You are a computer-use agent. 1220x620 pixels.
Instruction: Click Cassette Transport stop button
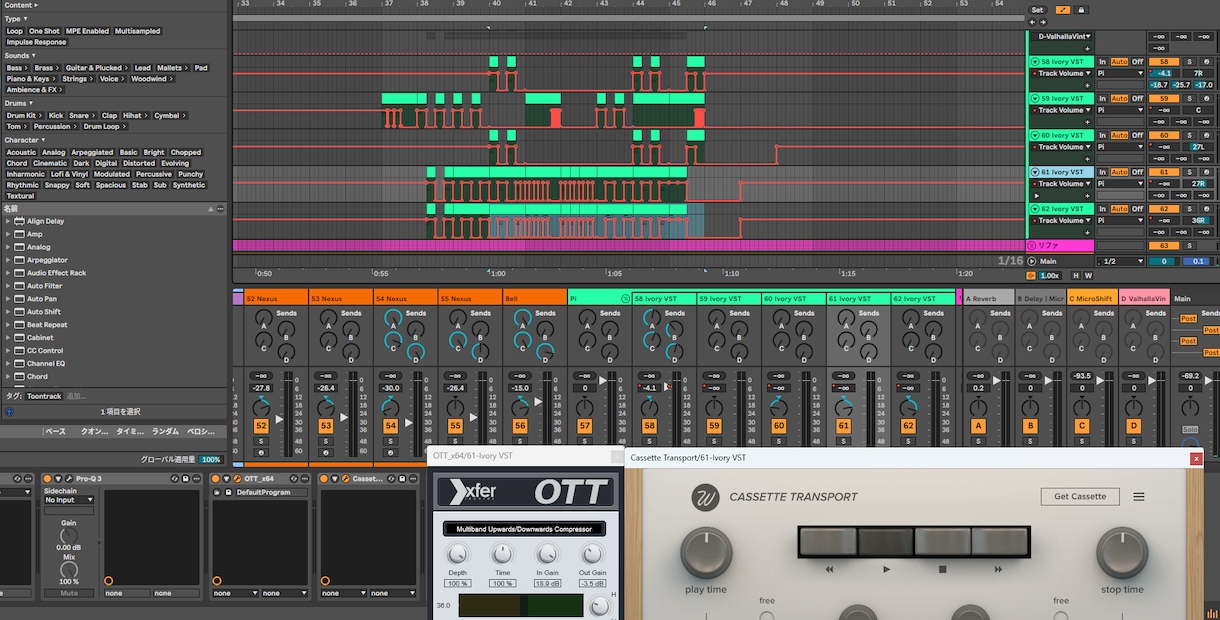942,569
